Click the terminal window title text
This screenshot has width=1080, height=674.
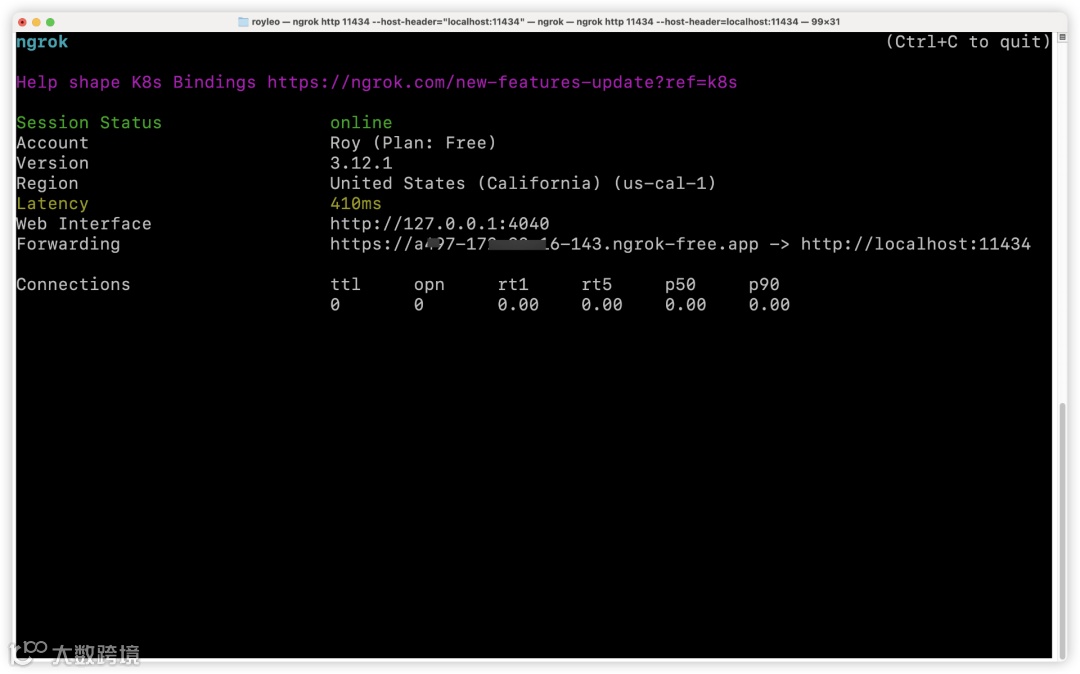[x=546, y=22]
